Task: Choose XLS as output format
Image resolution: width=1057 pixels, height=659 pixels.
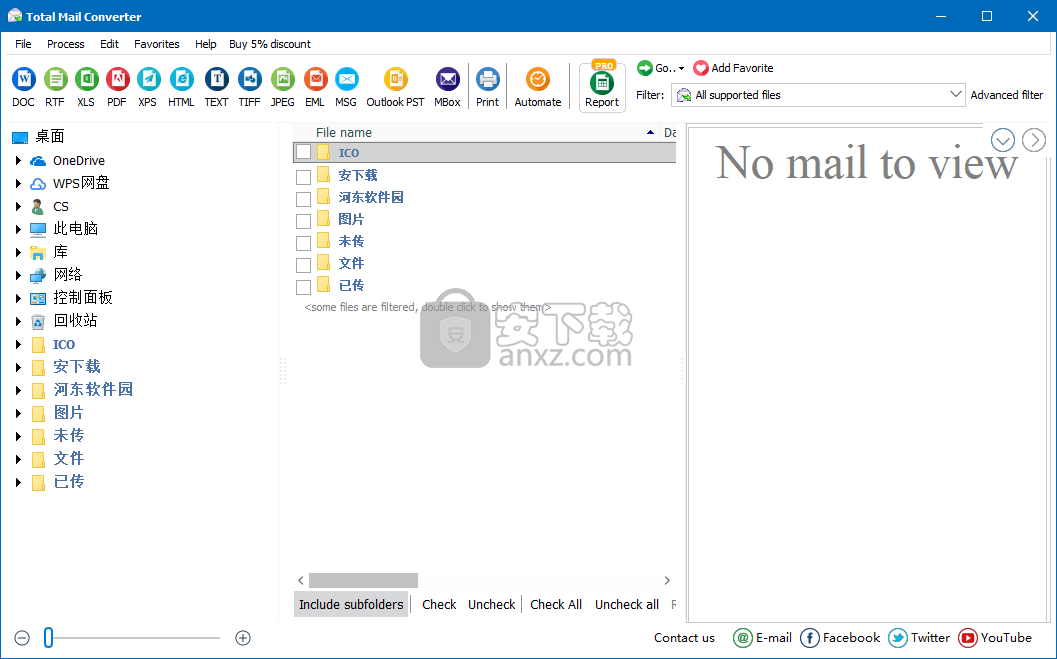Action: pyautogui.click(x=86, y=87)
